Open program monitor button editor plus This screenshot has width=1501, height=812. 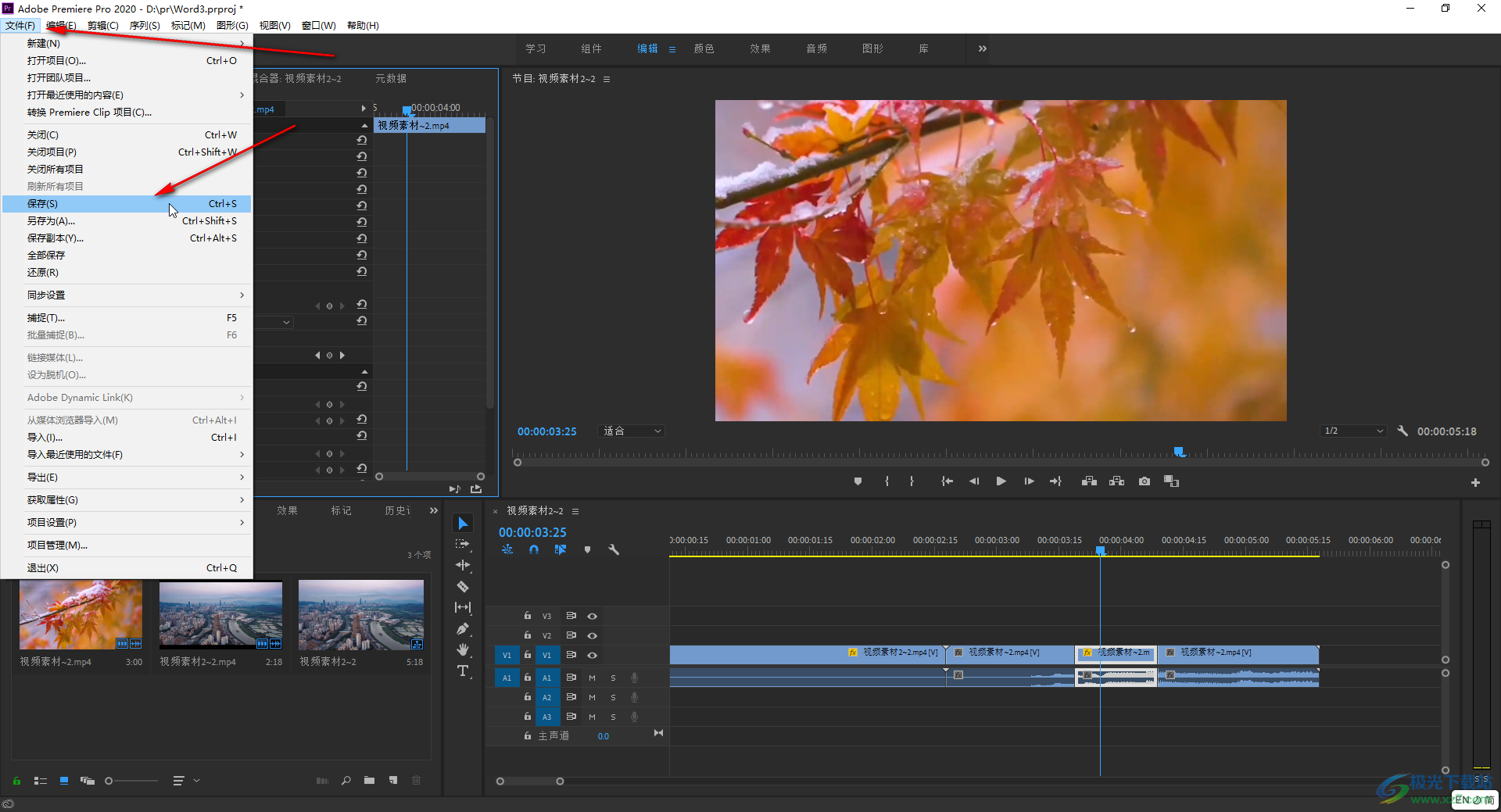(x=1475, y=483)
